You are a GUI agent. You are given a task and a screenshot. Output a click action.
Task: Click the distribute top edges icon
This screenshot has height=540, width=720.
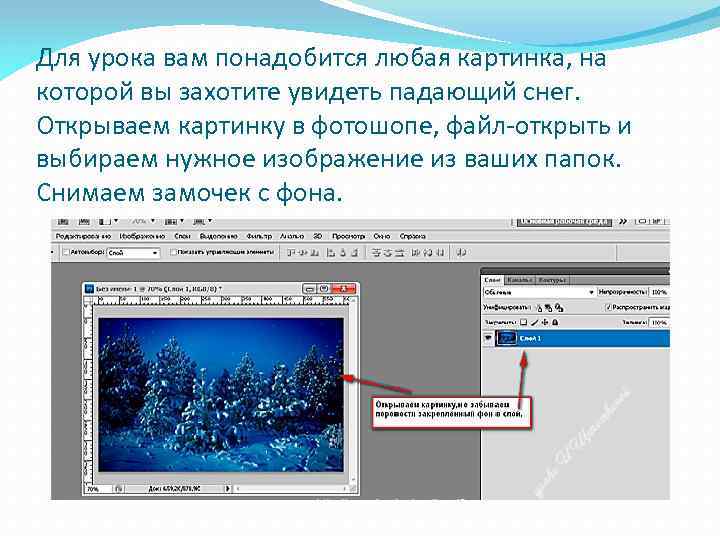click(x=376, y=253)
